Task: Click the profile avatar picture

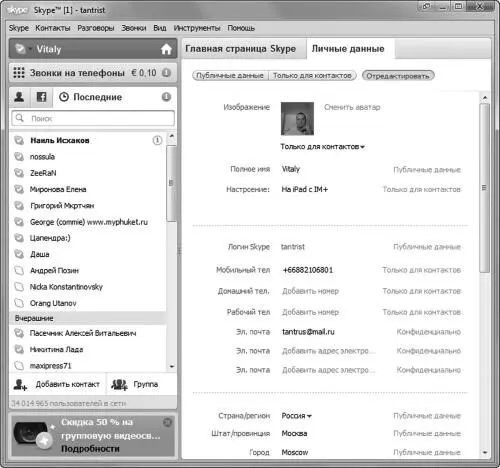Action: pos(297,119)
